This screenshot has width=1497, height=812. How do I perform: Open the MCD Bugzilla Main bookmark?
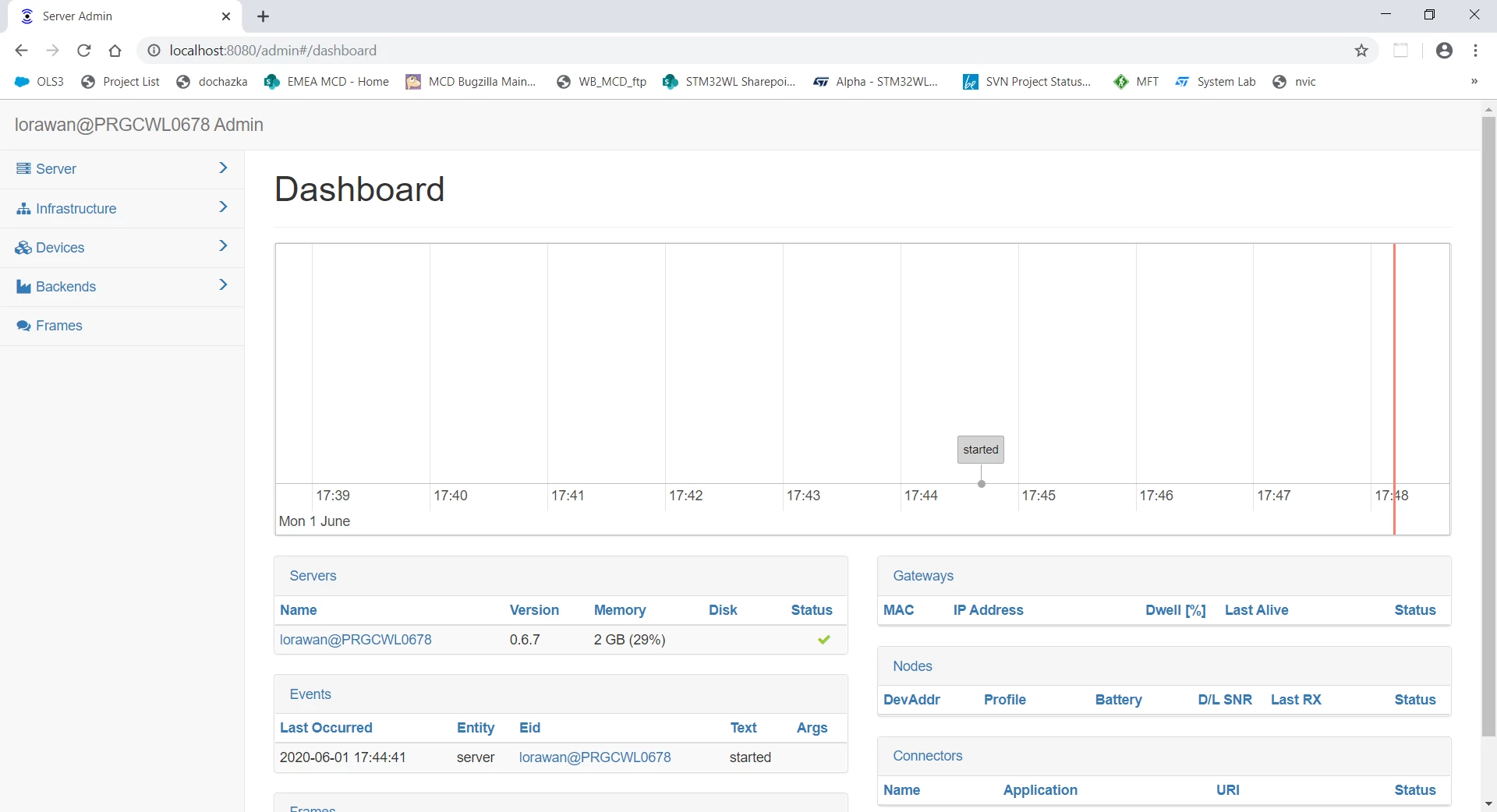click(x=471, y=82)
